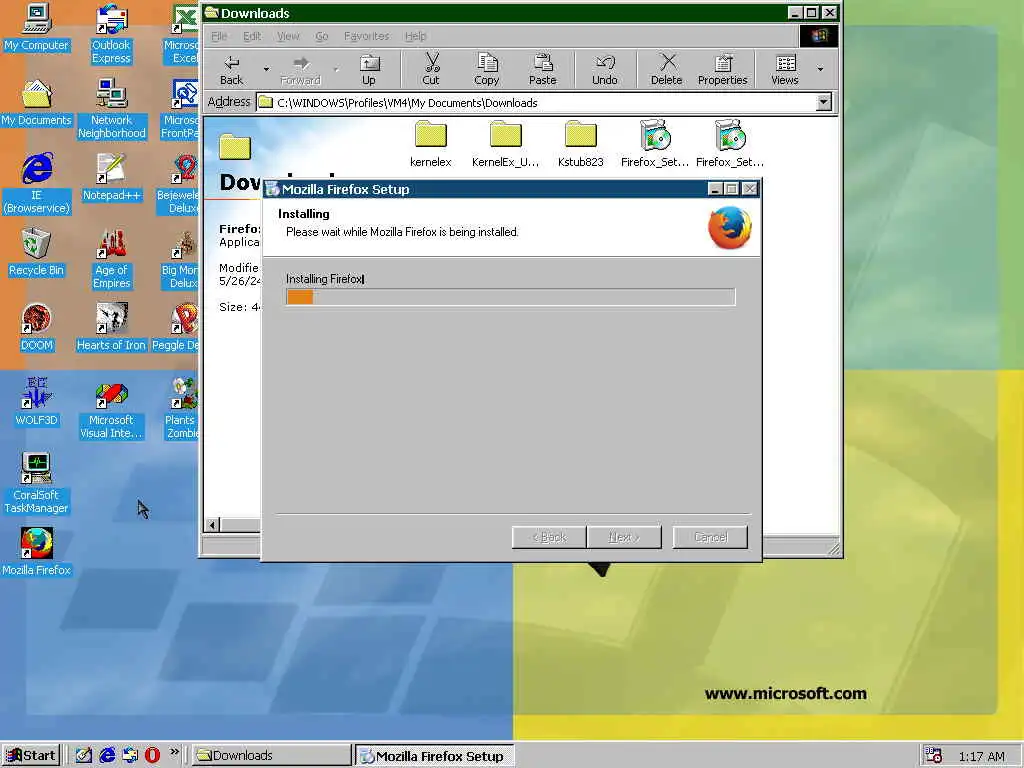Viewport: 1024px width, 768px height.
Task: Select the Outlook Express desktop icon
Action: [x=111, y=34]
